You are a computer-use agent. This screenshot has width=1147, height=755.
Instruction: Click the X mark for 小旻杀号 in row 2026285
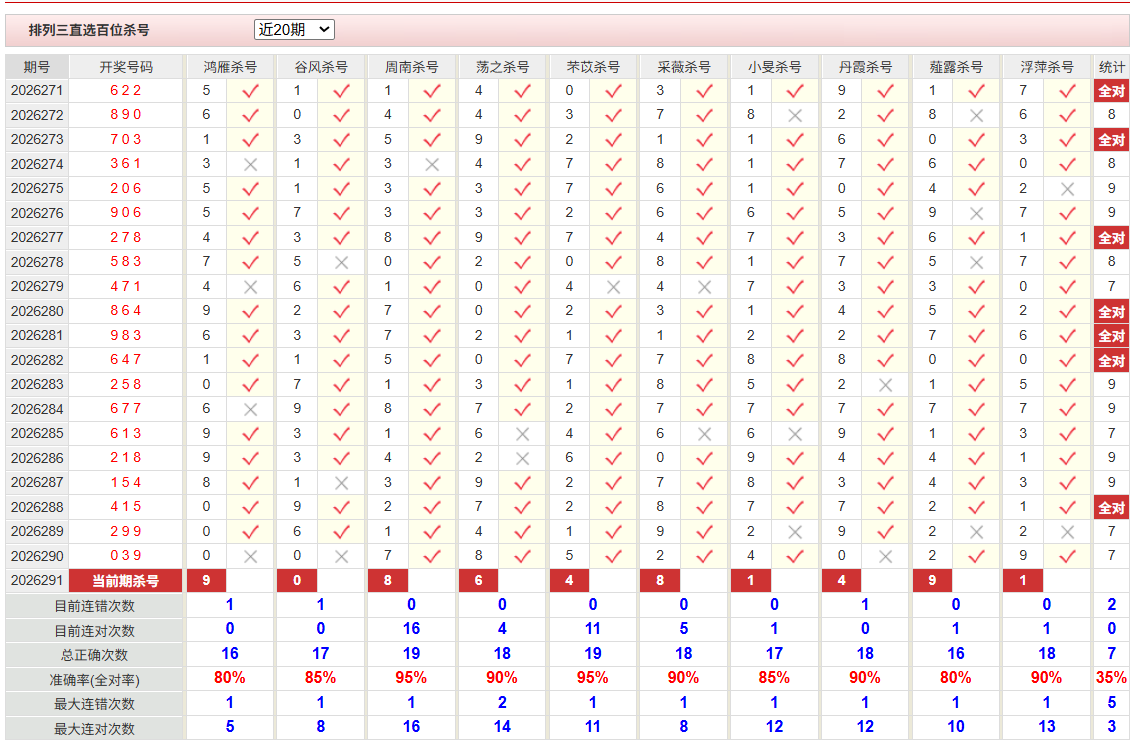(795, 435)
